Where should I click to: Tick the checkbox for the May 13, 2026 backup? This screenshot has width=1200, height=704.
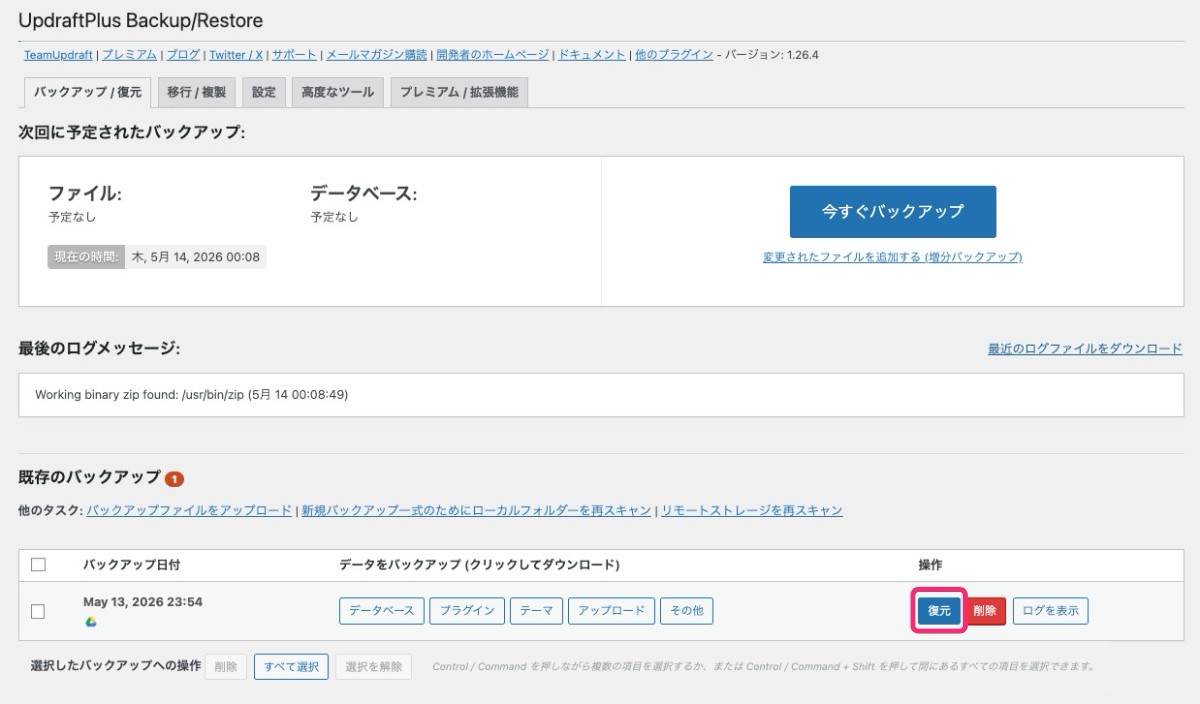point(38,611)
